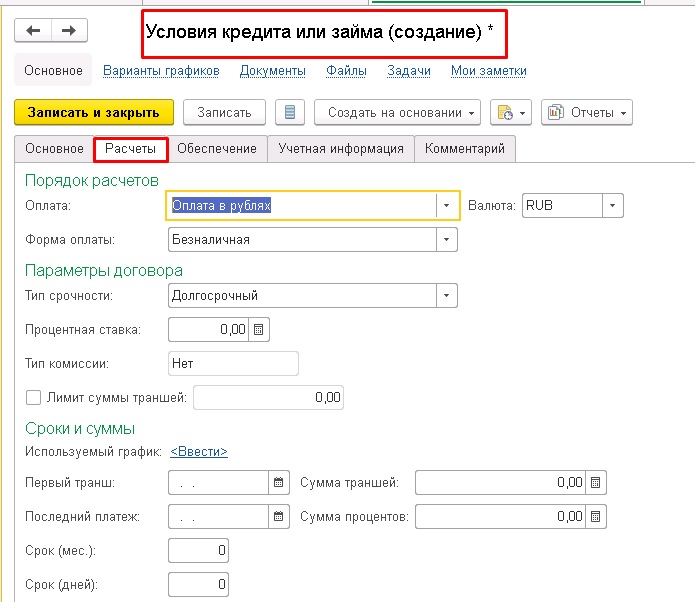Click the calculator icon for Процентная ставка
This screenshot has width=695, height=602.
[259, 329]
